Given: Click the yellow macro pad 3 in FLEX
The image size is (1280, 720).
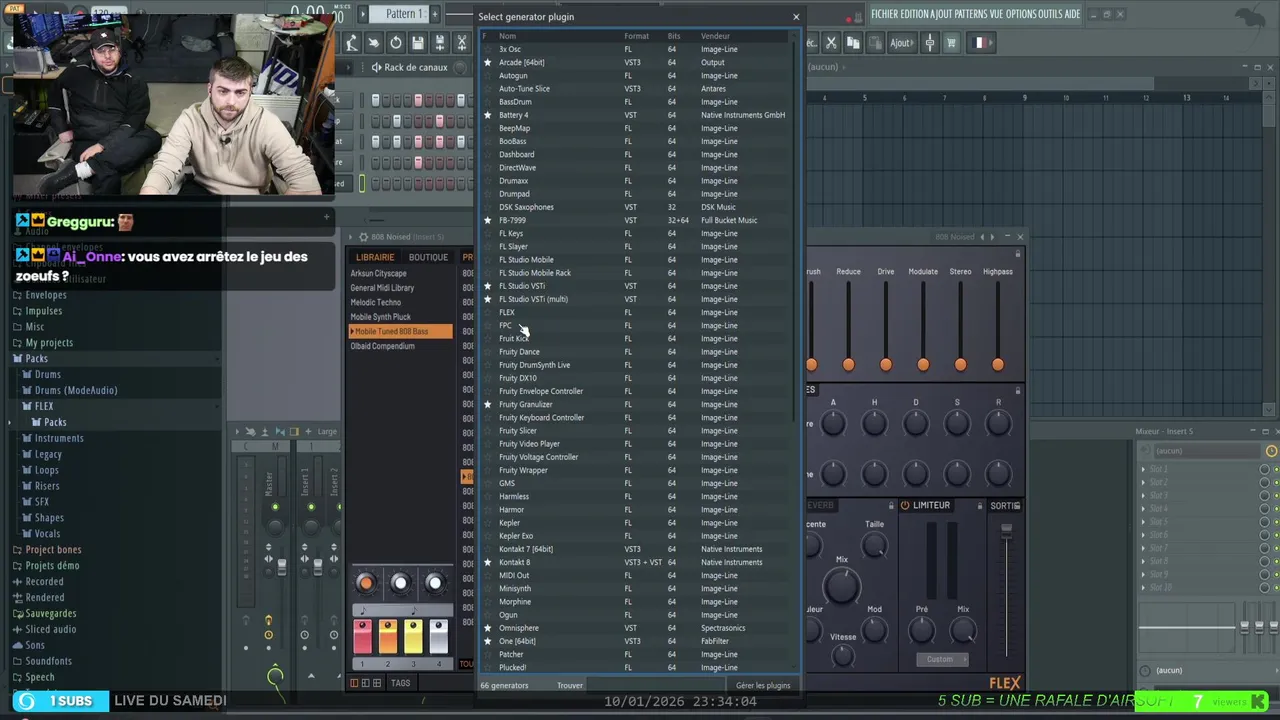Looking at the screenshot, I should click(x=412, y=637).
